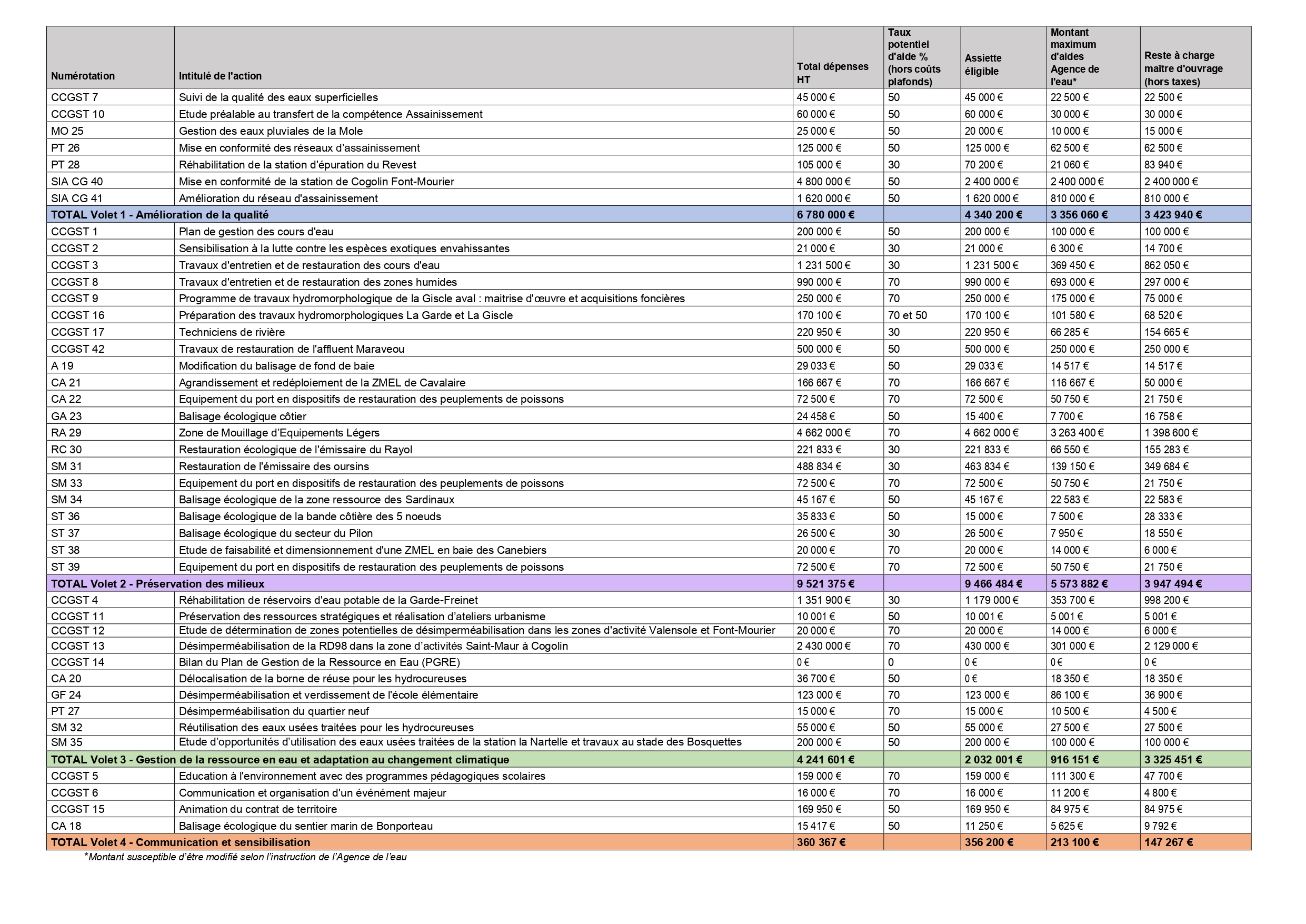The height and width of the screenshot is (924, 1306).
Task: Click 'Balisage écologique côtier' action title
Action: pos(242,416)
